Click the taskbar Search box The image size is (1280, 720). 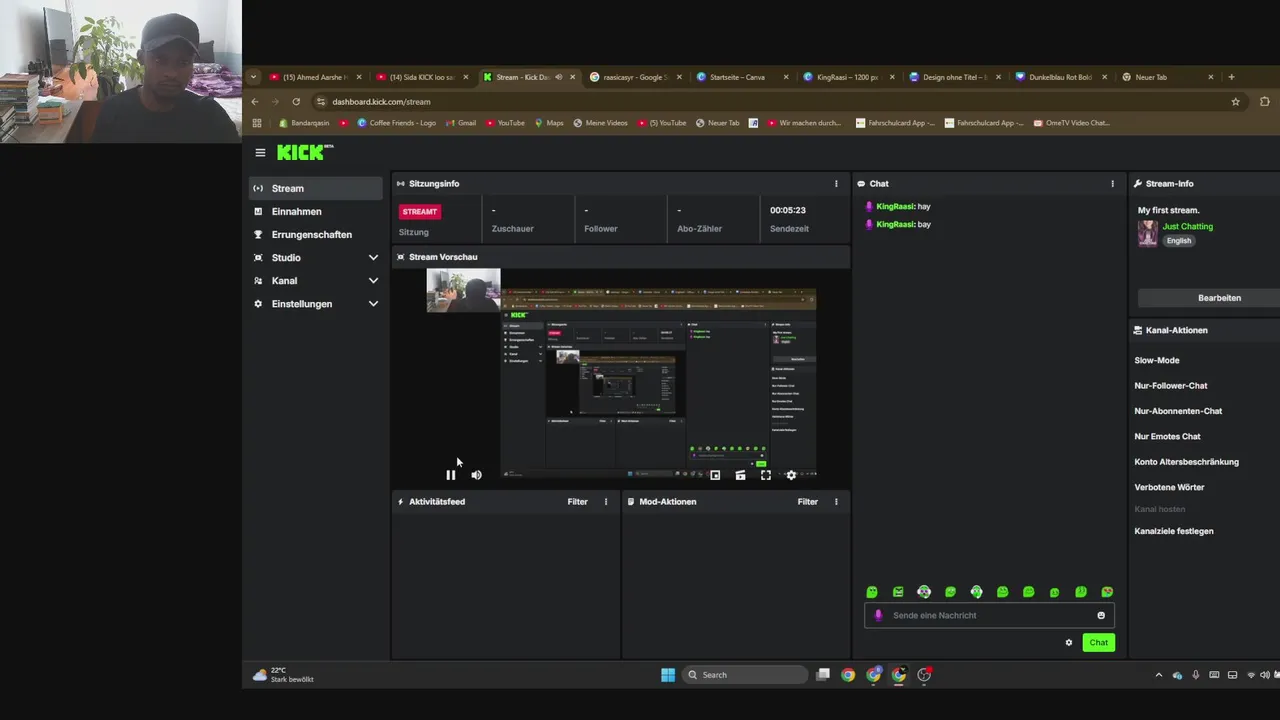click(745, 675)
